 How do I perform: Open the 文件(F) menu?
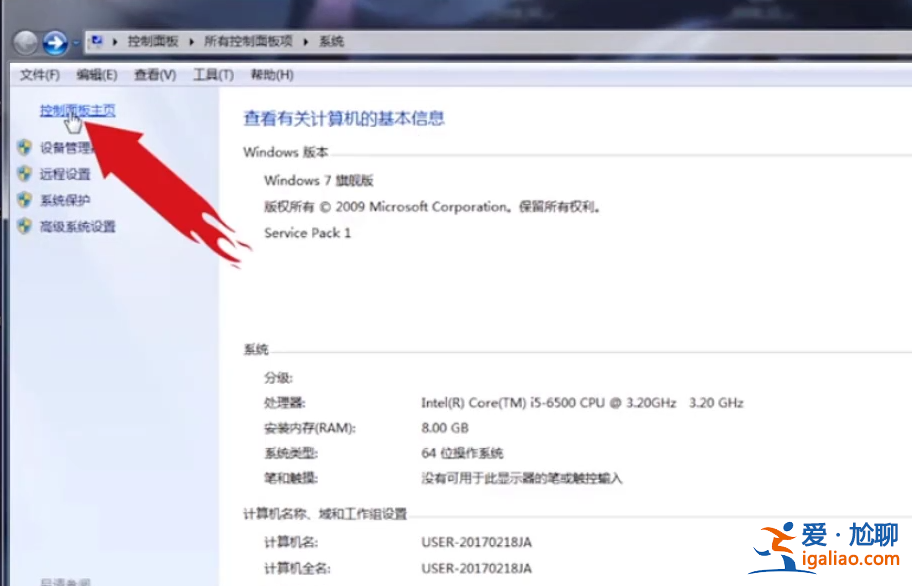(37, 74)
